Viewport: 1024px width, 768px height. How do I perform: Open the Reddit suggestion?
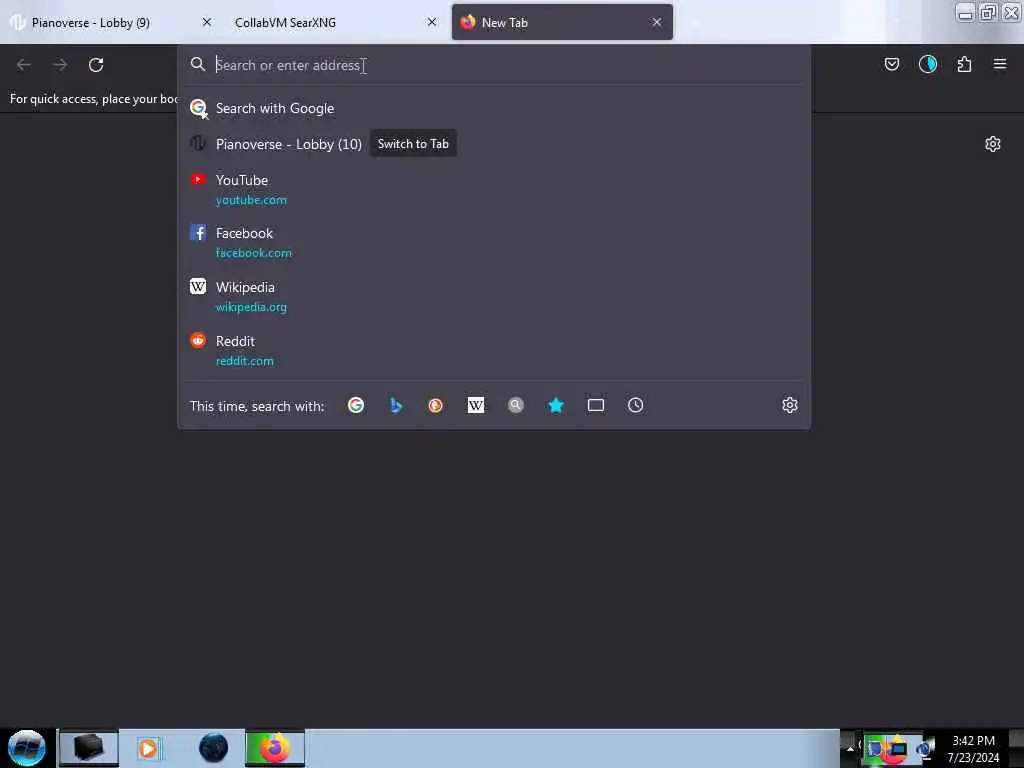(494, 351)
